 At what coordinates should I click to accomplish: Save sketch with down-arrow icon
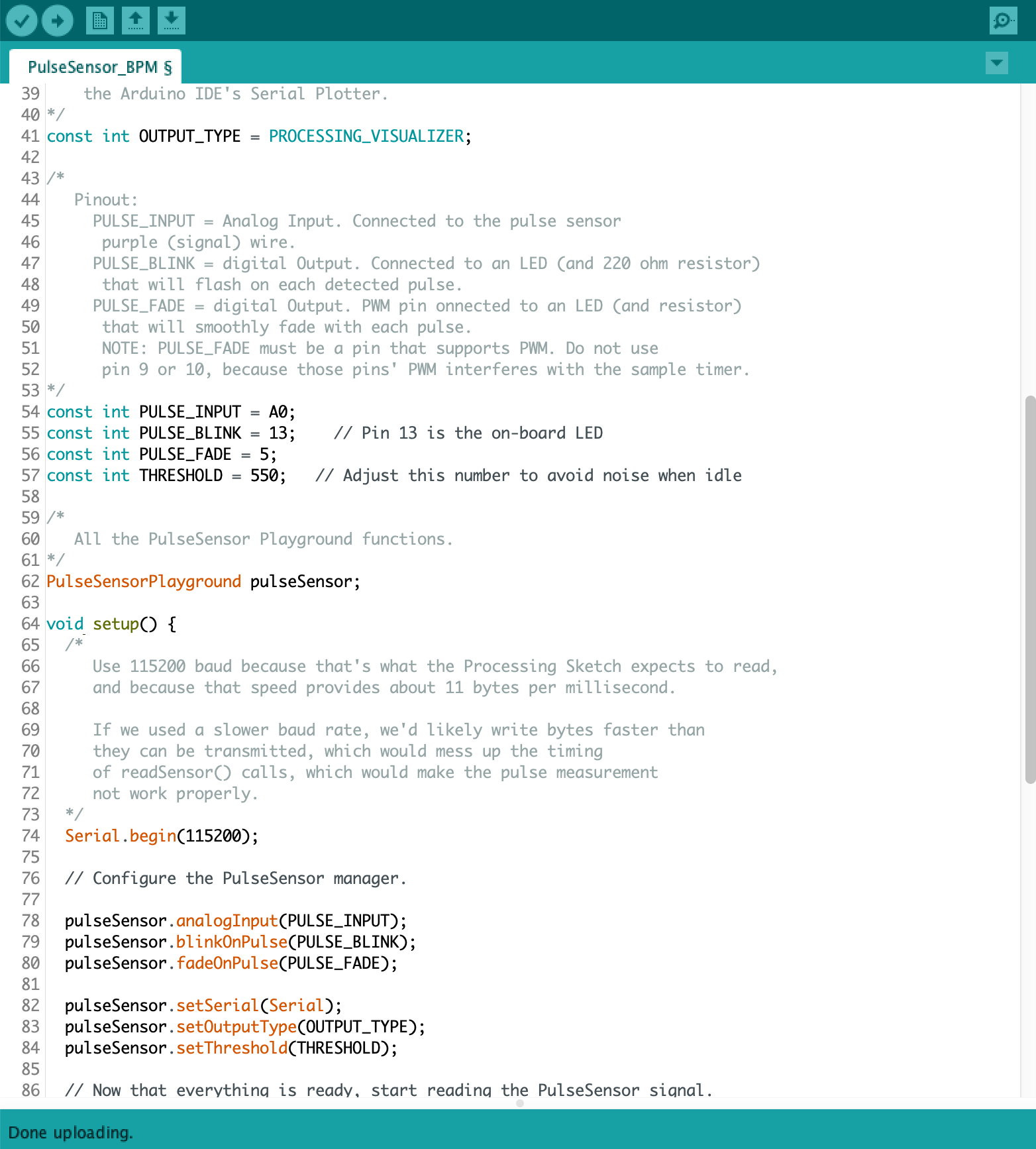(x=171, y=21)
